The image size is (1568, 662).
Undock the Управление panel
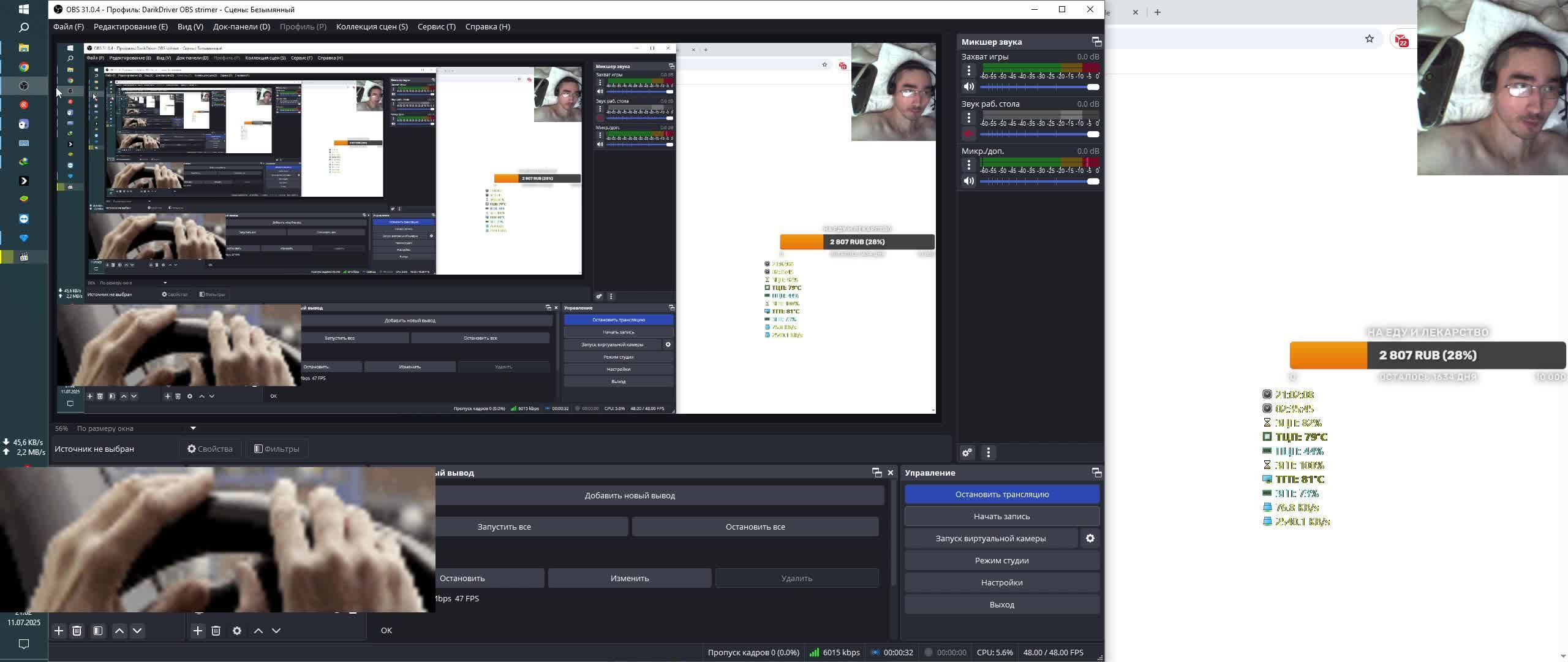[1096, 473]
